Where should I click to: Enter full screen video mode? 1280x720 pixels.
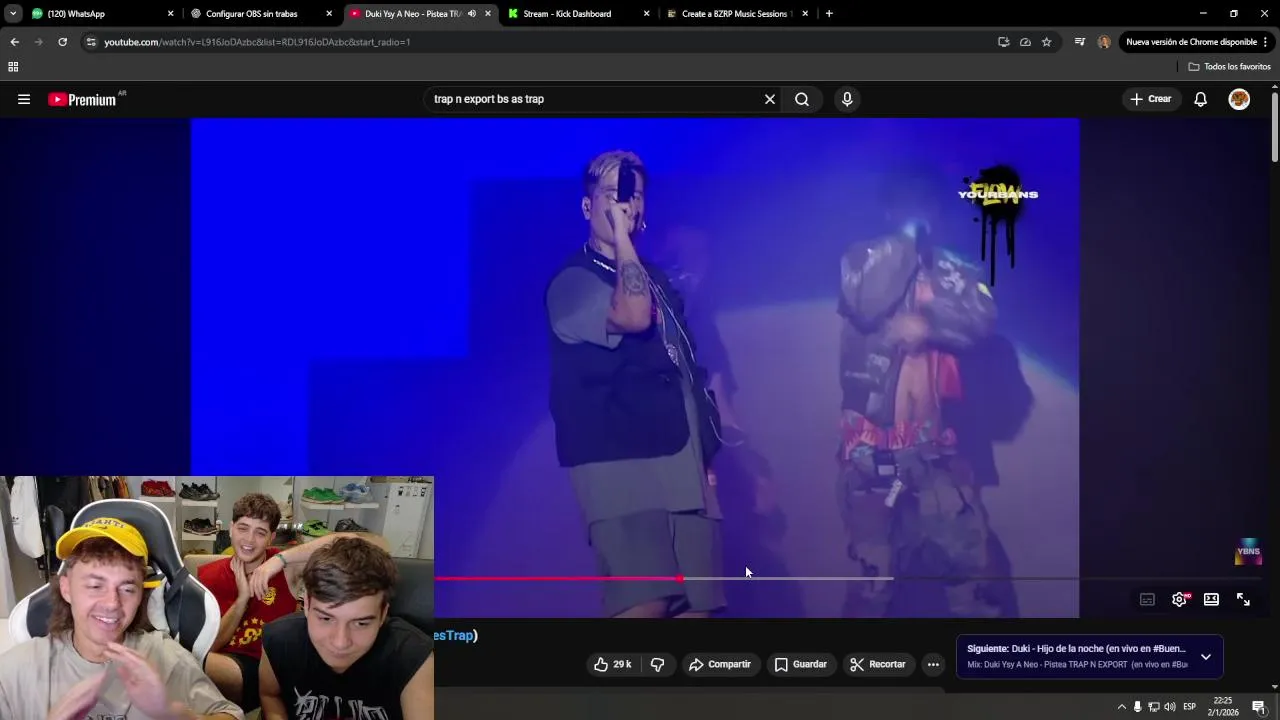[x=1243, y=599]
